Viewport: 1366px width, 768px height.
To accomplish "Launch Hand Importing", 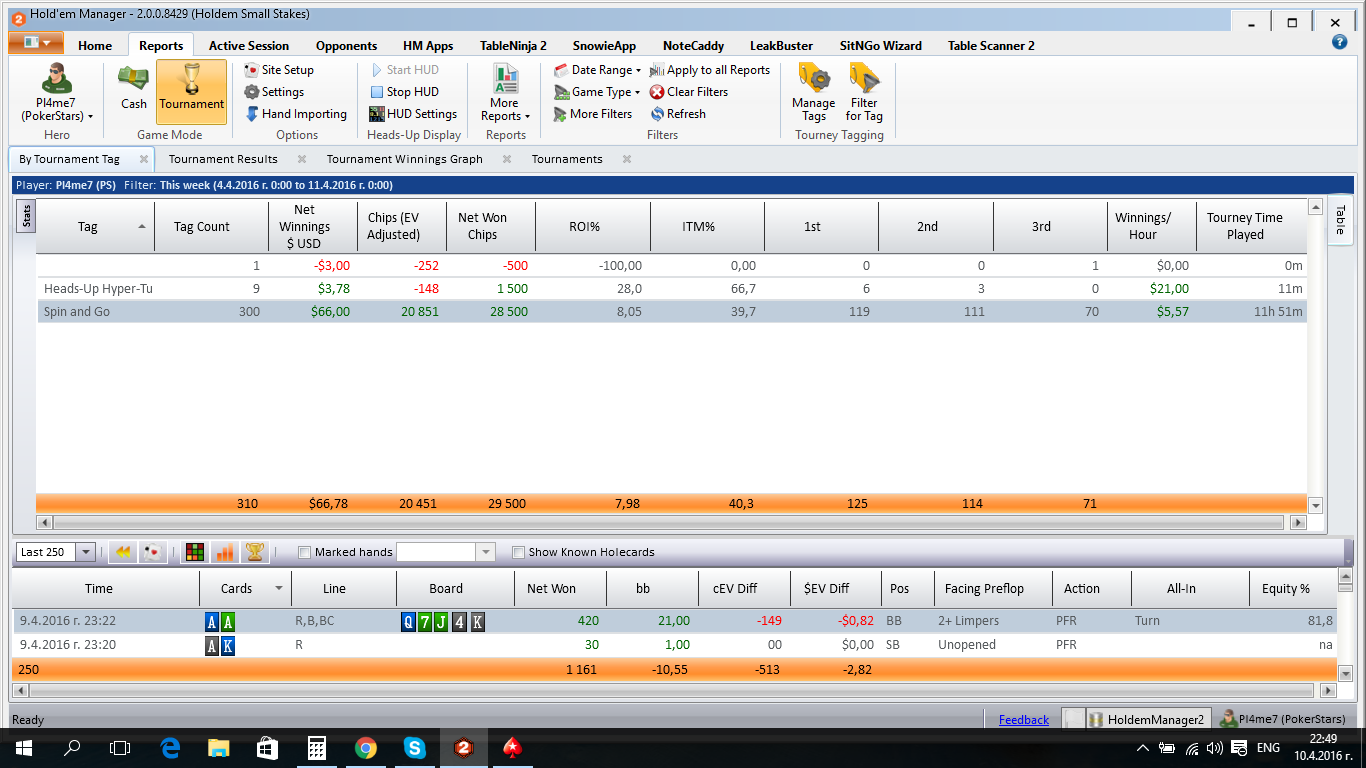I will point(296,114).
